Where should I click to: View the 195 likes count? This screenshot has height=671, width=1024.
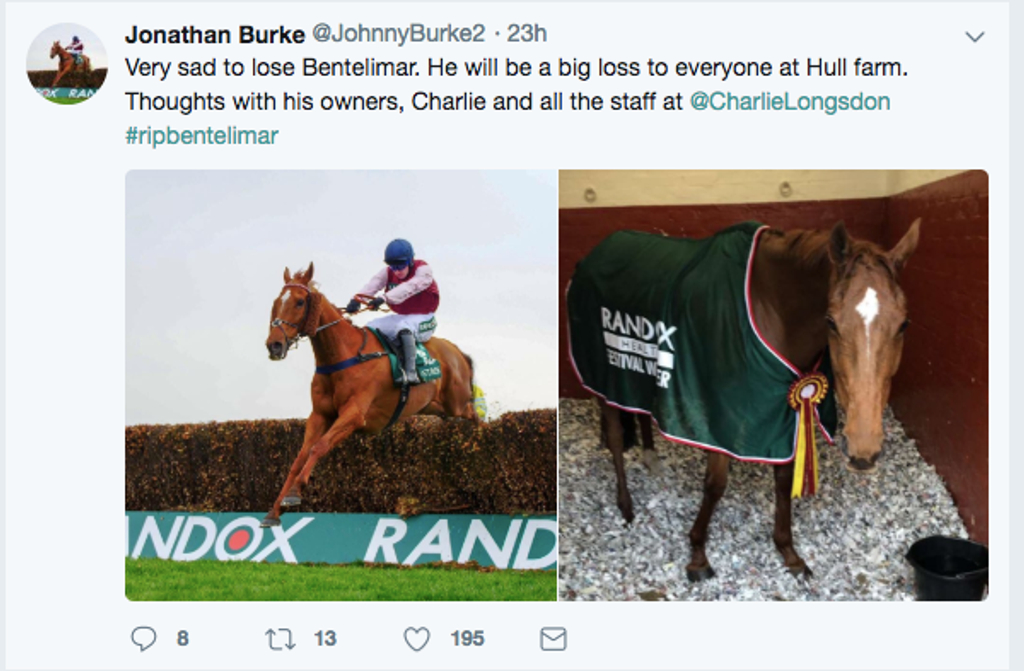click(467, 638)
